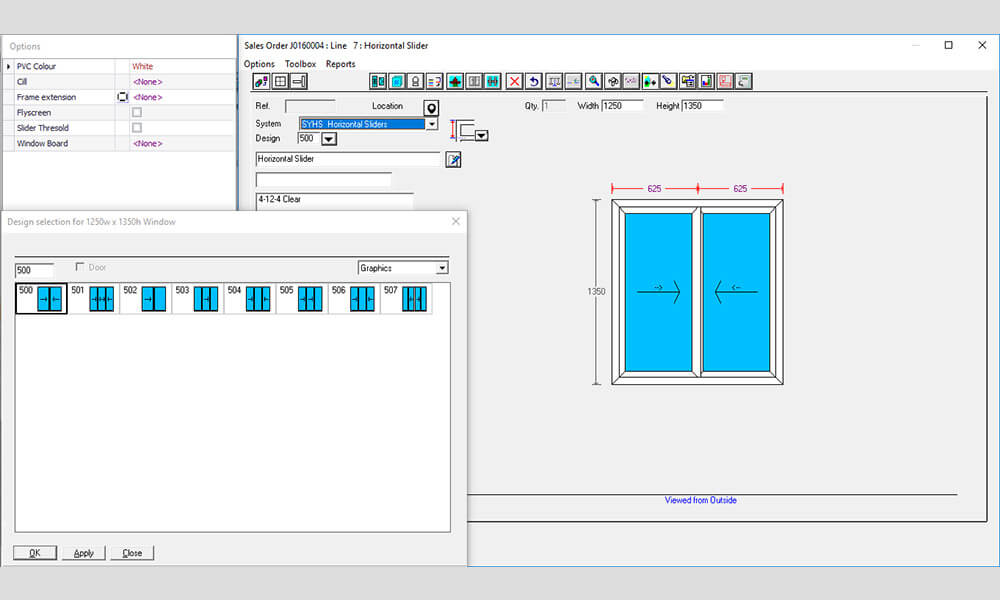Open the System dropdown for SYHS Horizontal Sliders
1000x600 pixels.
[432, 123]
